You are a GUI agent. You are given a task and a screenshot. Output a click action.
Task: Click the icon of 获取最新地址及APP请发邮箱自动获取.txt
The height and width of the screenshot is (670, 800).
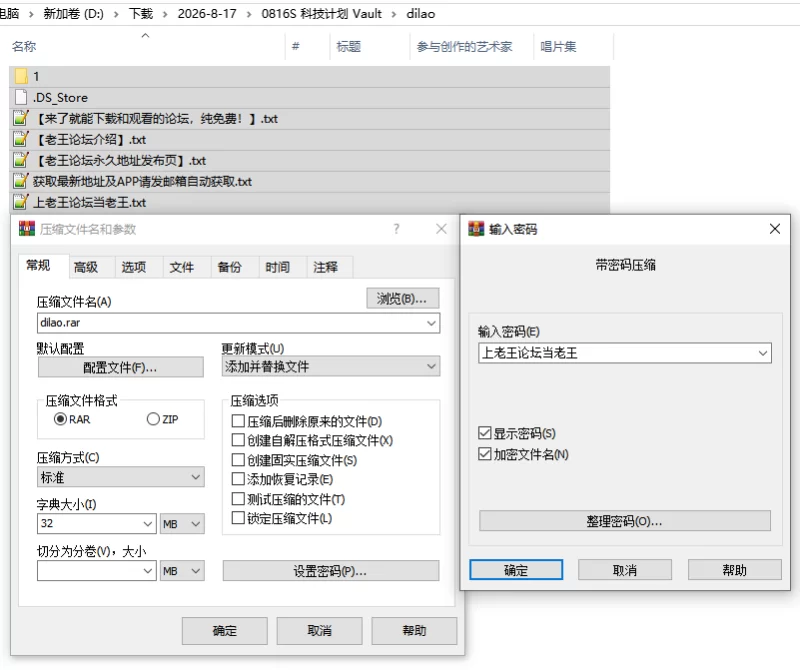point(20,181)
